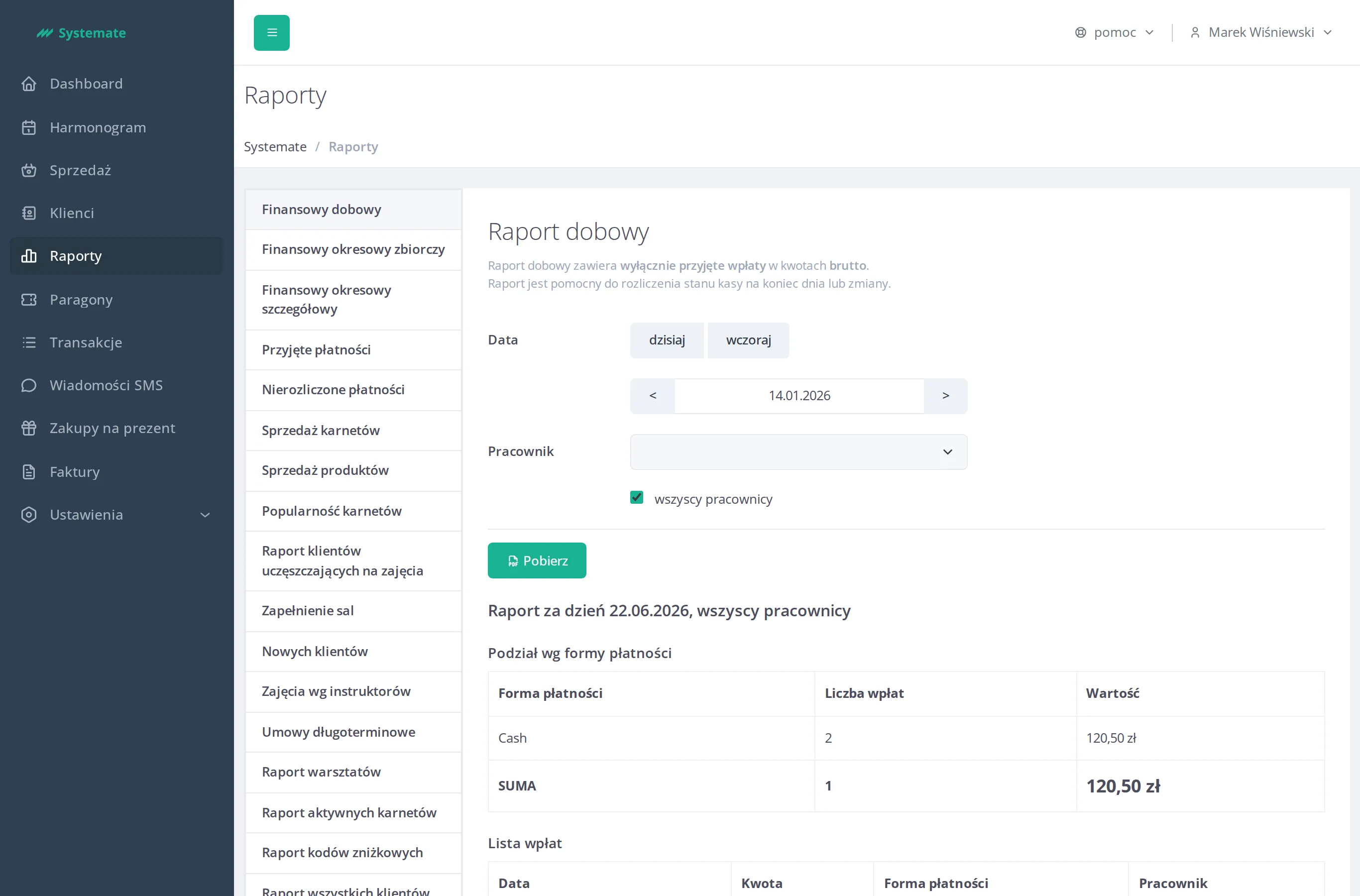
Task: Click the user profile icon
Action: tap(1195, 32)
